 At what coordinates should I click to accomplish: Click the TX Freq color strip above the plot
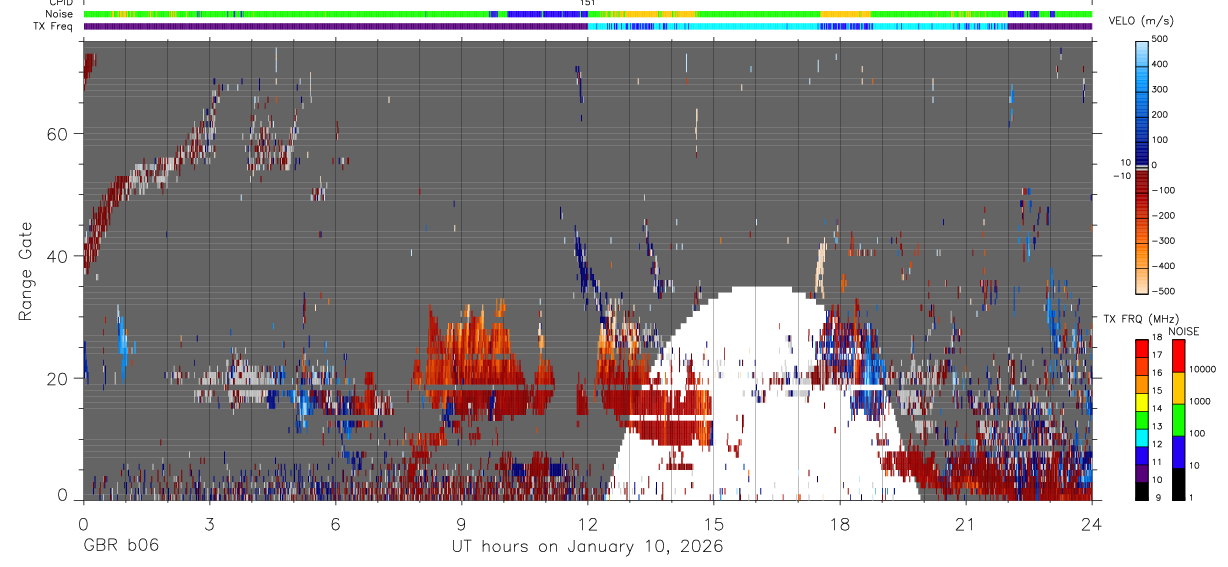587,26
